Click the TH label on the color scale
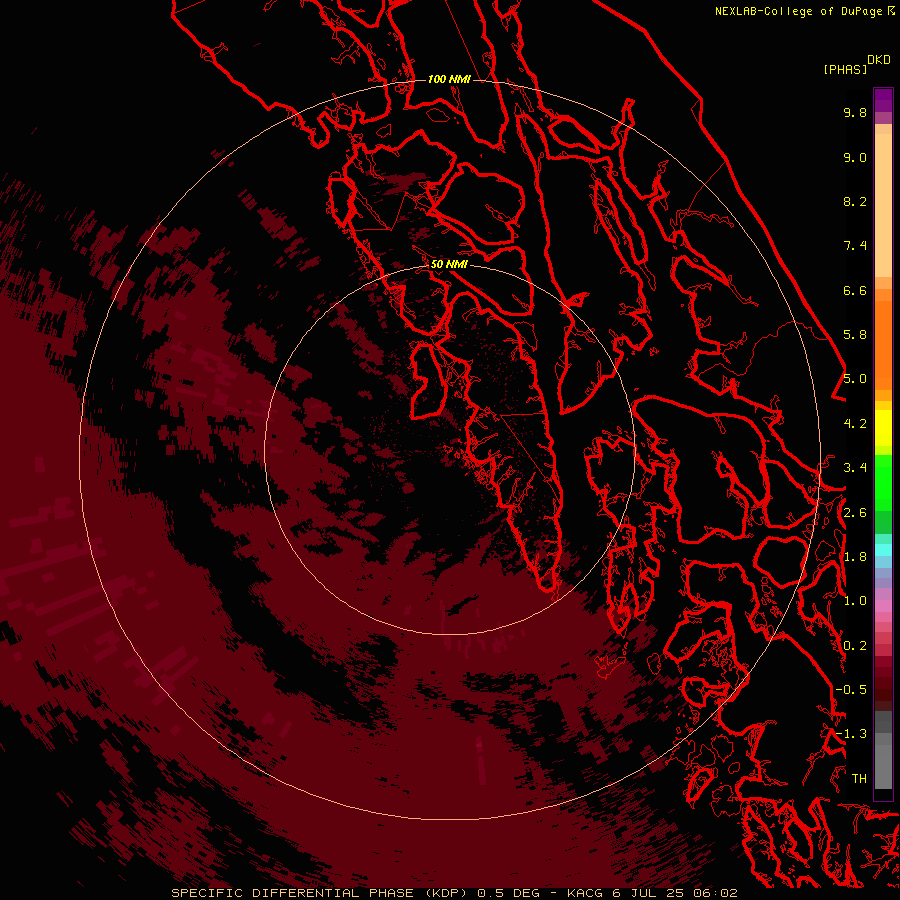Viewport: 900px width, 900px height. click(859, 779)
